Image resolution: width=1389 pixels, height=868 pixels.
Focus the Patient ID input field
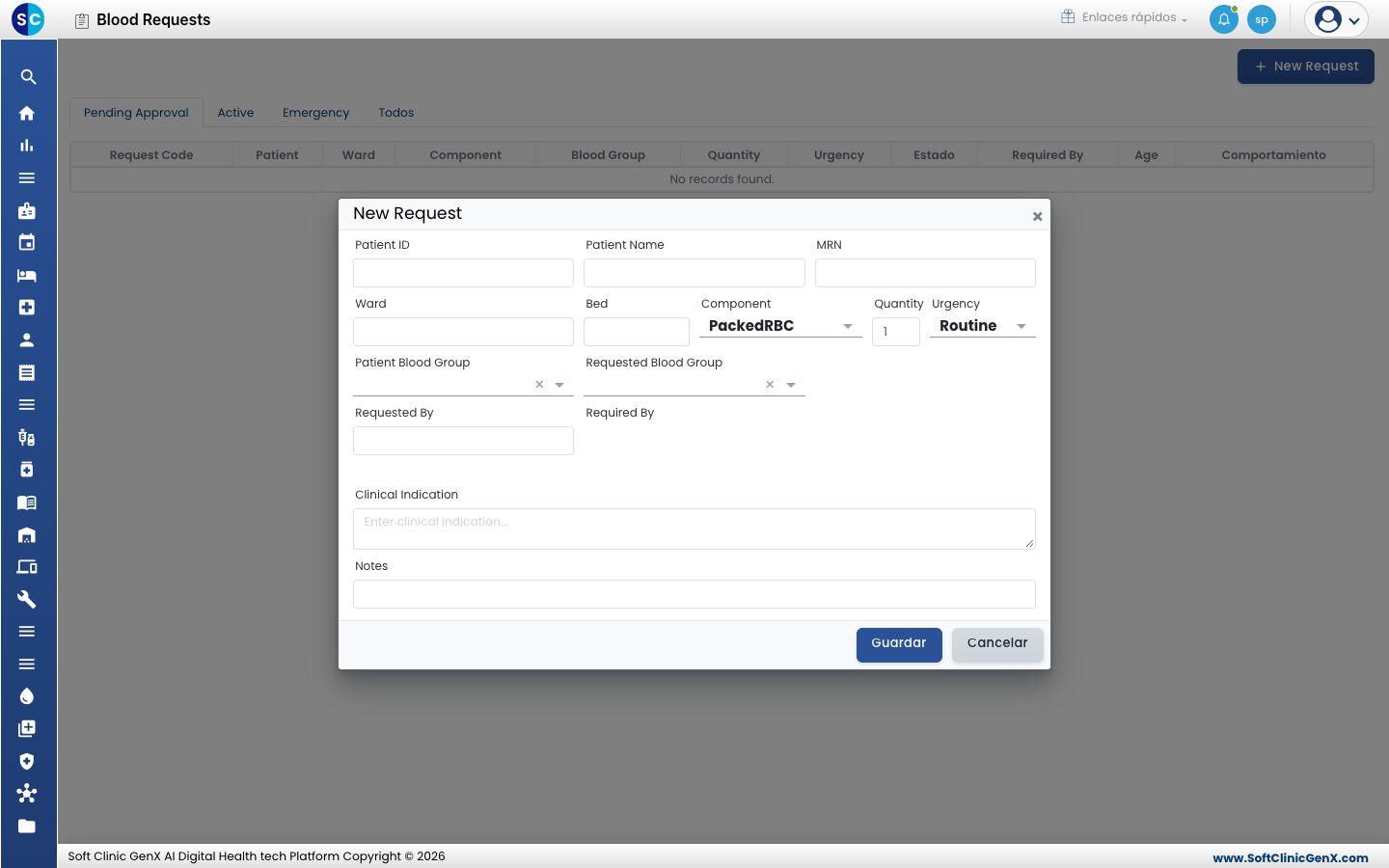463,273
